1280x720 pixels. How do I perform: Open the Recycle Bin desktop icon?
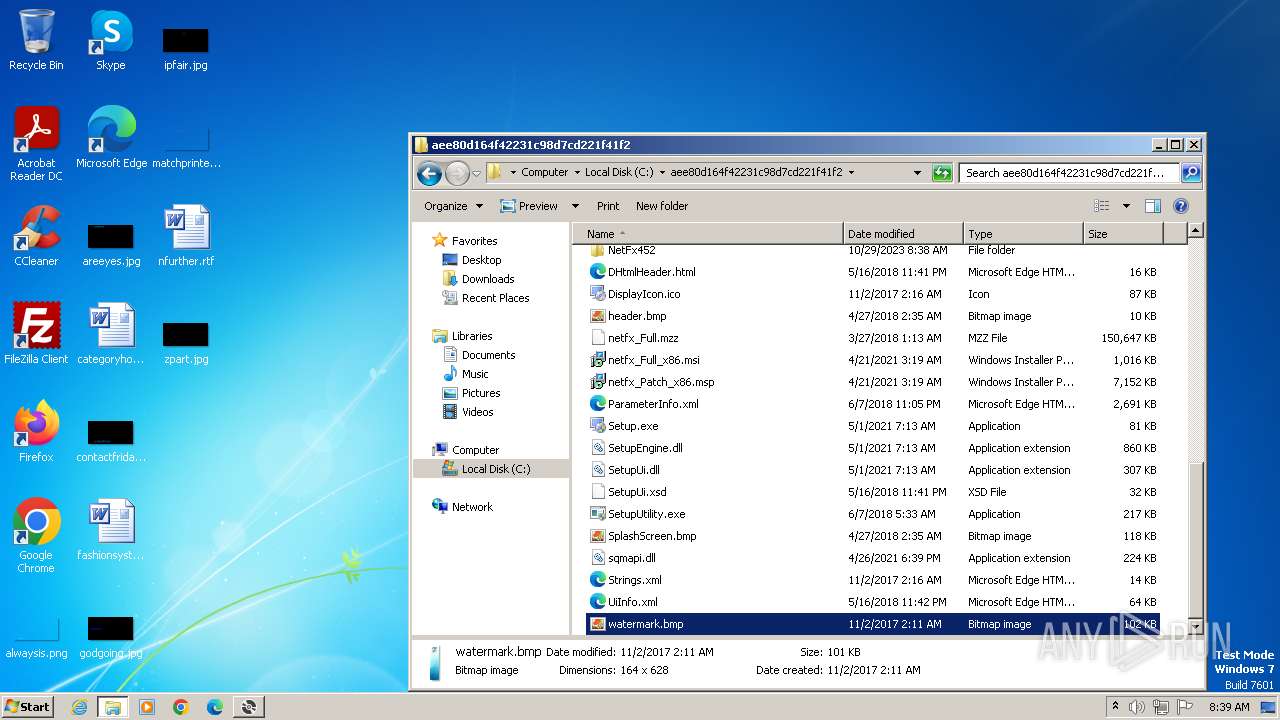(36, 41)
